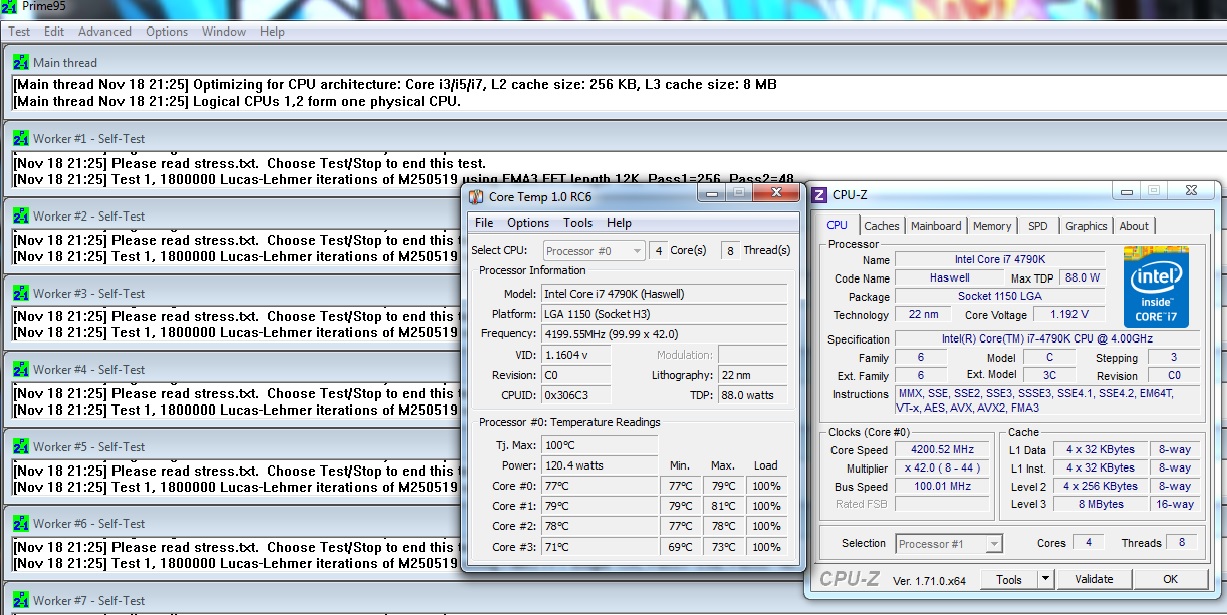
Task: Open the Edit menu in Prime95
Action: [x=54, y=31]
